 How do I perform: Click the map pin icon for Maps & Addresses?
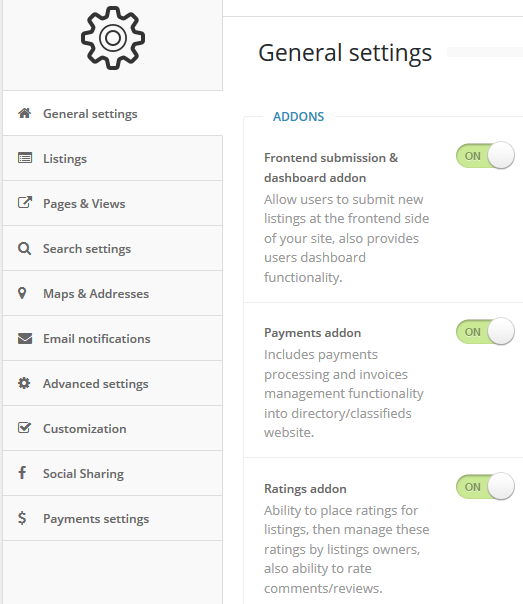click(22, 293)
